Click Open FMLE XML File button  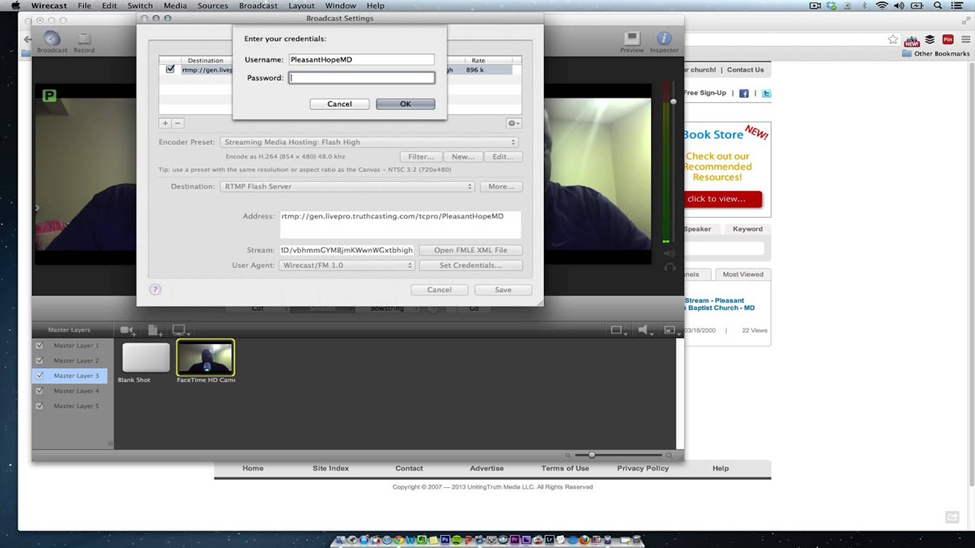pos(471,250)
